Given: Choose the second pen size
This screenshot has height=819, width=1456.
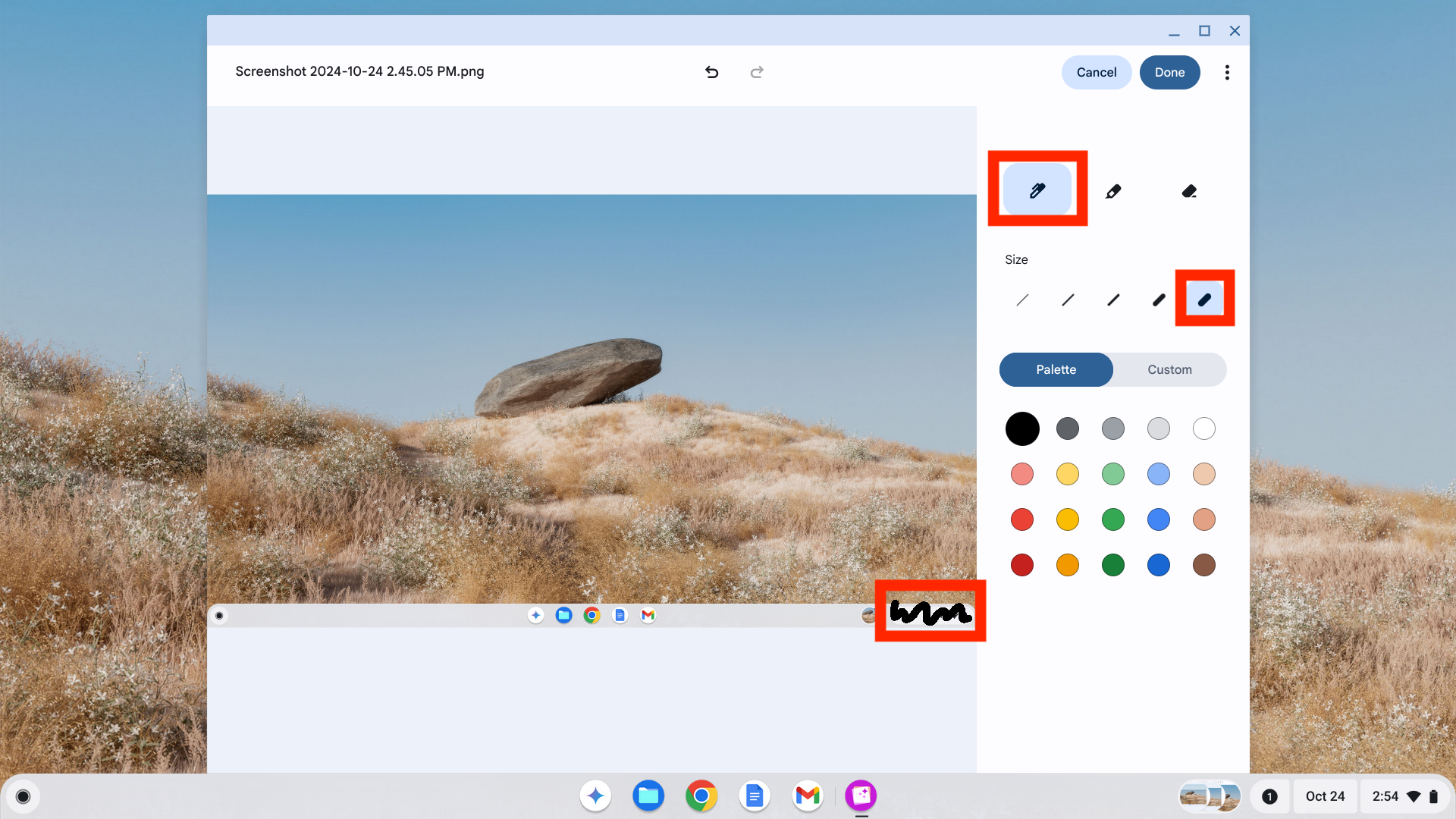Looking at the screenshot, I should point(1068,300).
